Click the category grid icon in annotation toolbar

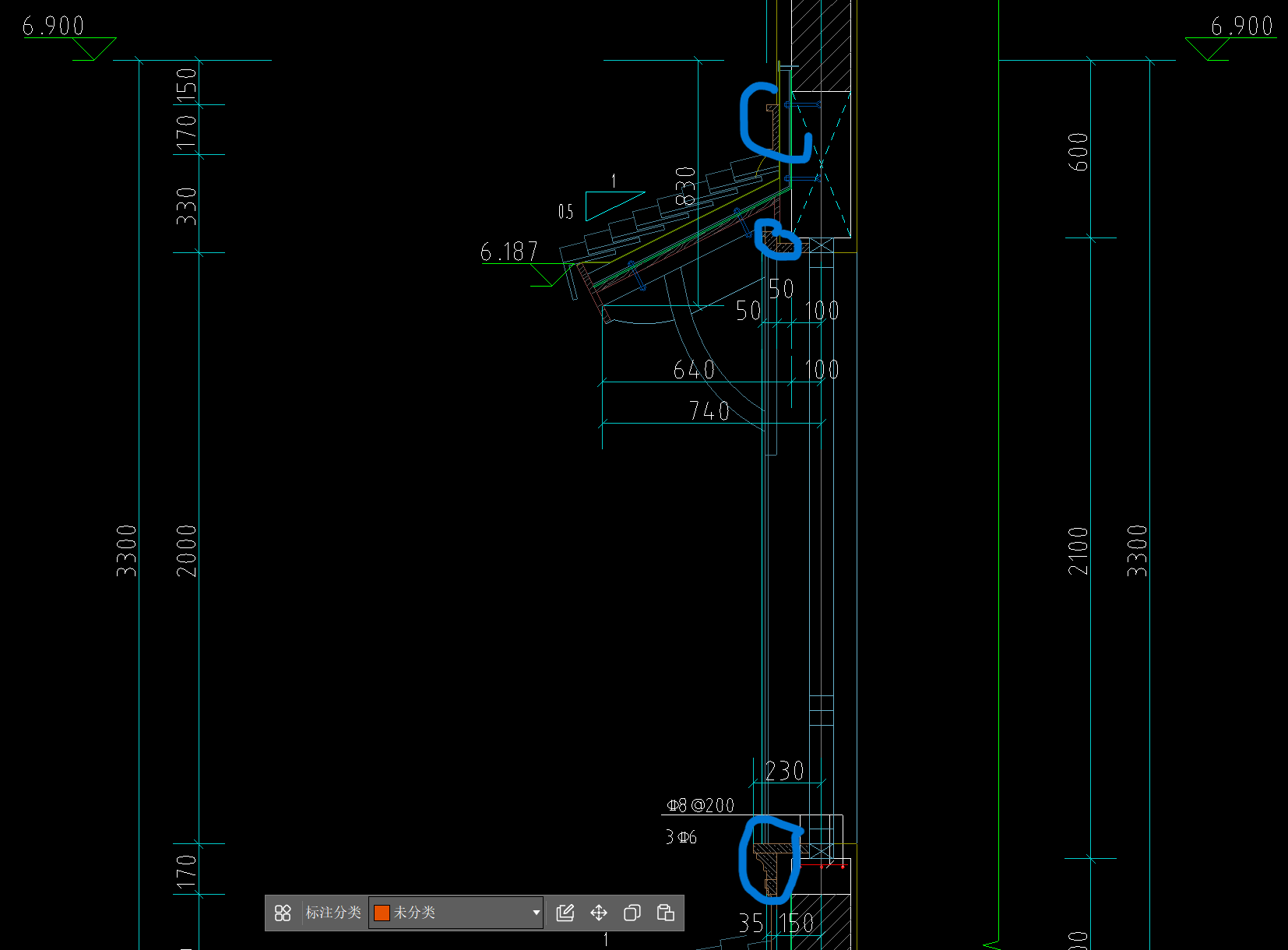pos(283,913)
